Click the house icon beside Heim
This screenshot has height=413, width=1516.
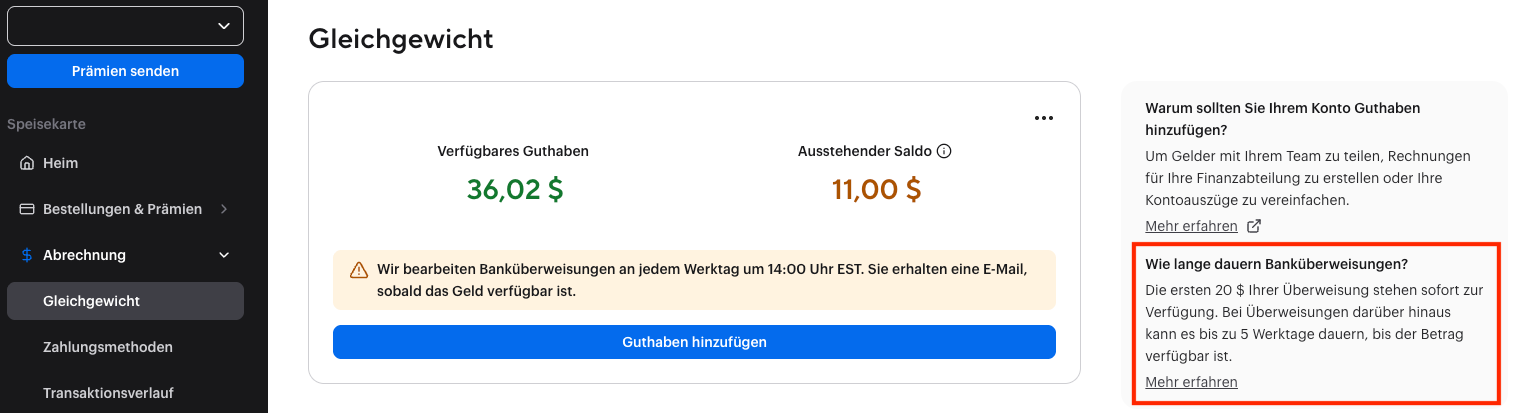[27, 163]
